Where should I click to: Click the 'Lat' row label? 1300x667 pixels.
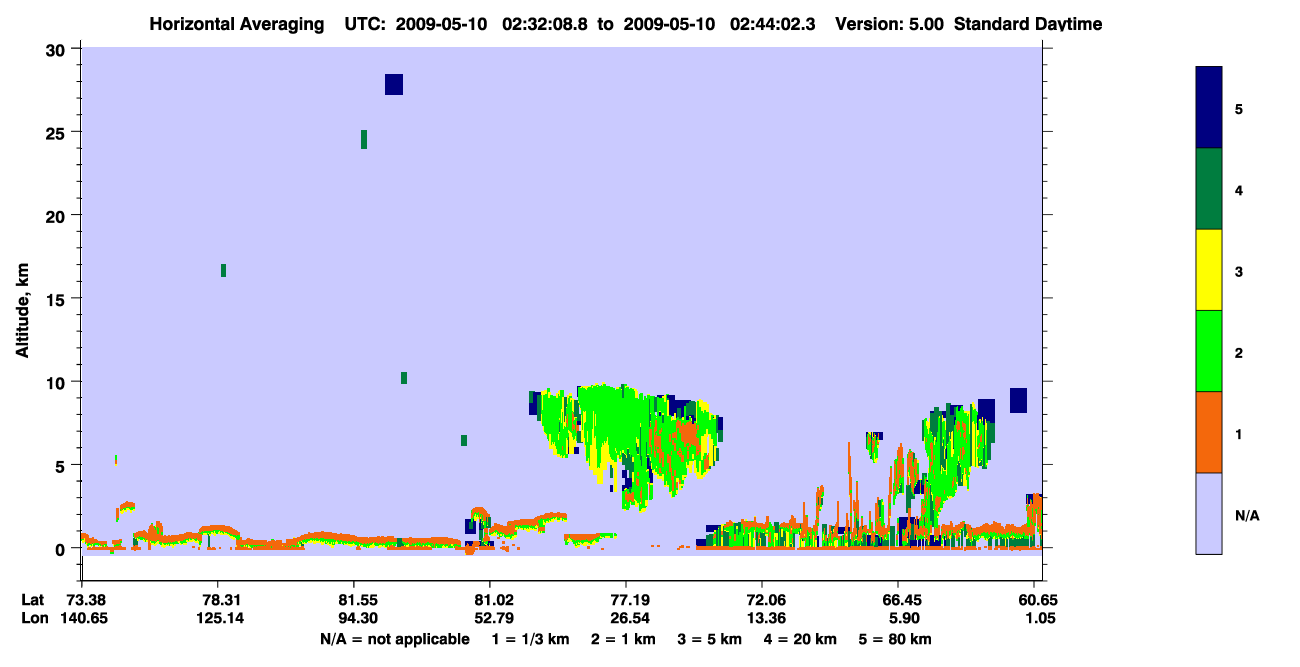(33, 600)
